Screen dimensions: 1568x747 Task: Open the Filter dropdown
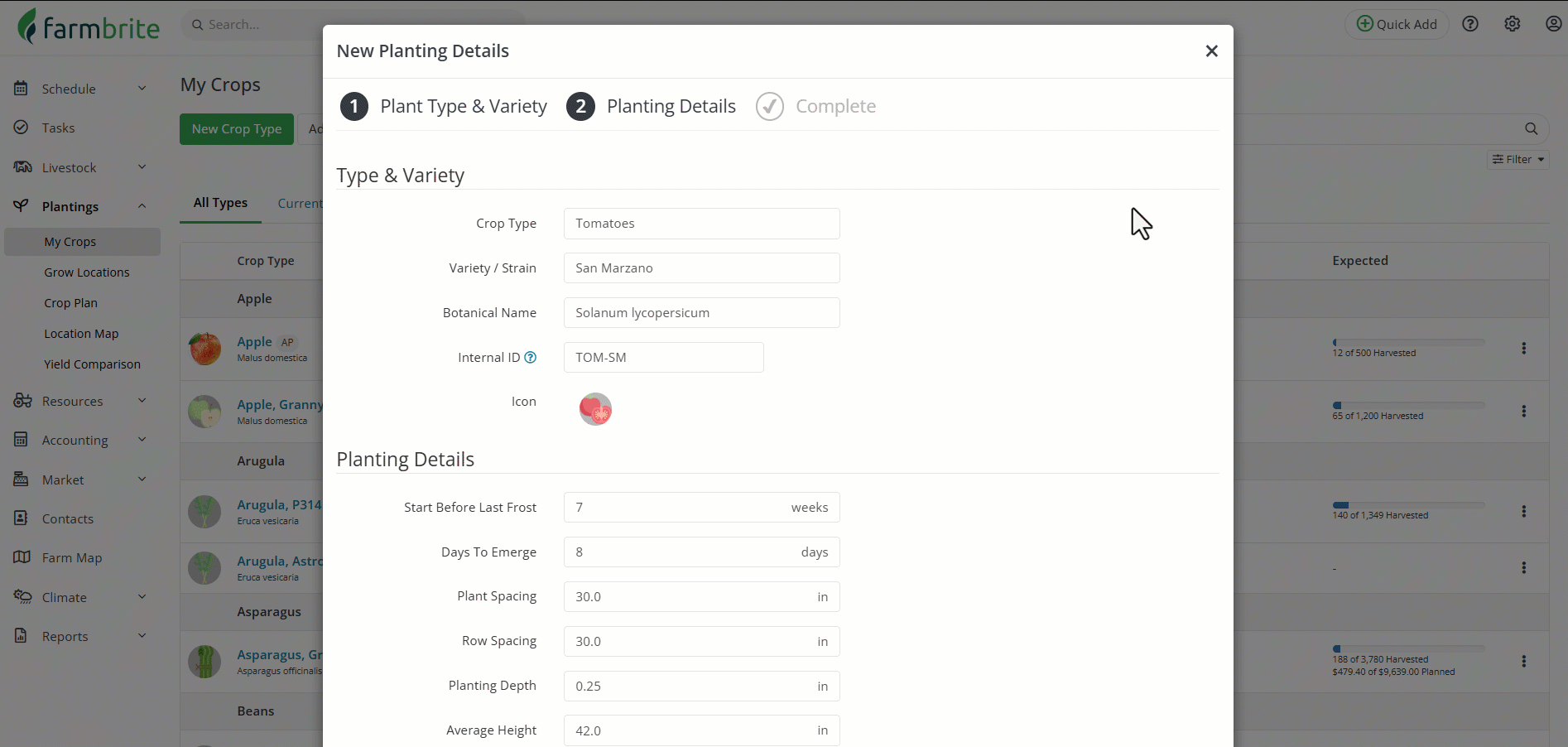coord(1518,159)
